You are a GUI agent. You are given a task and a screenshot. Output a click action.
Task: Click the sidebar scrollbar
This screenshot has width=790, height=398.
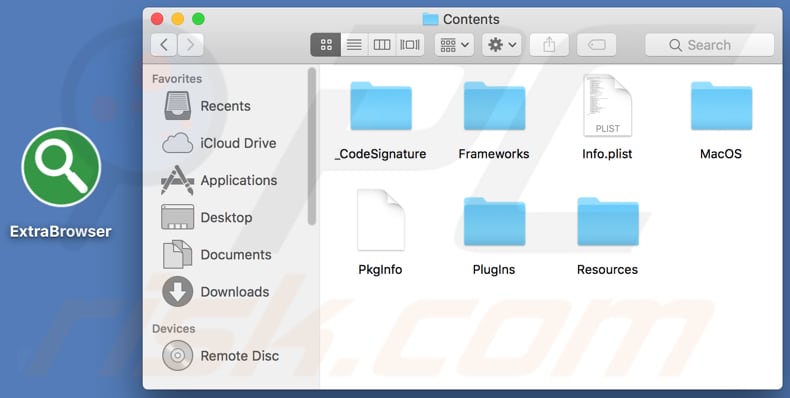(312, 146)
